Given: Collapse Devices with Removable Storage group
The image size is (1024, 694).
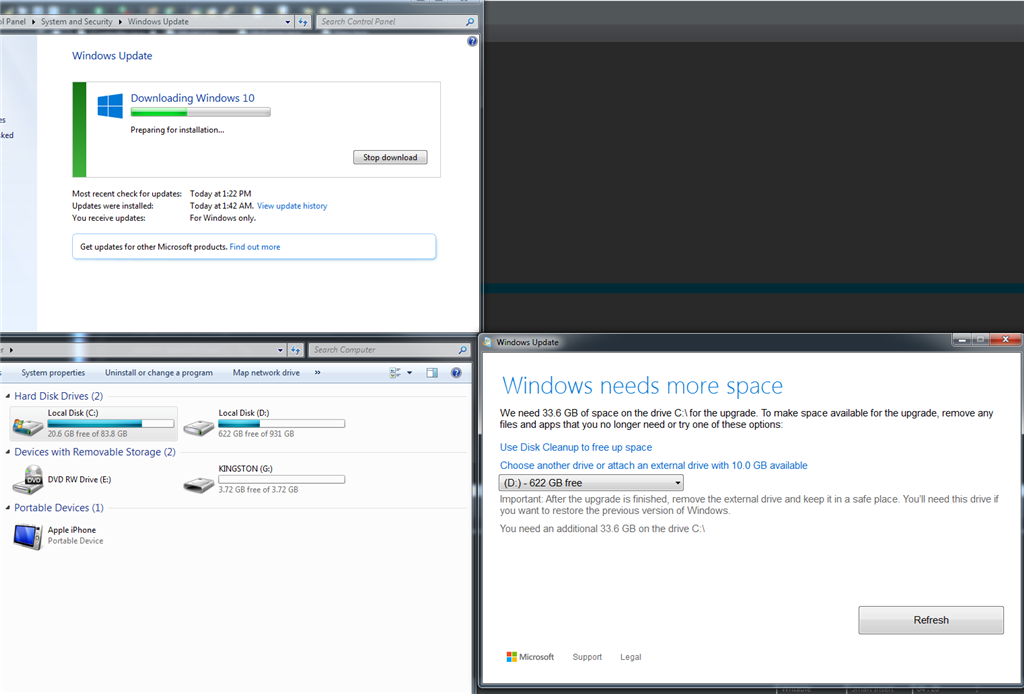Looking at the screenshot, I should click(x=8, y=452).
